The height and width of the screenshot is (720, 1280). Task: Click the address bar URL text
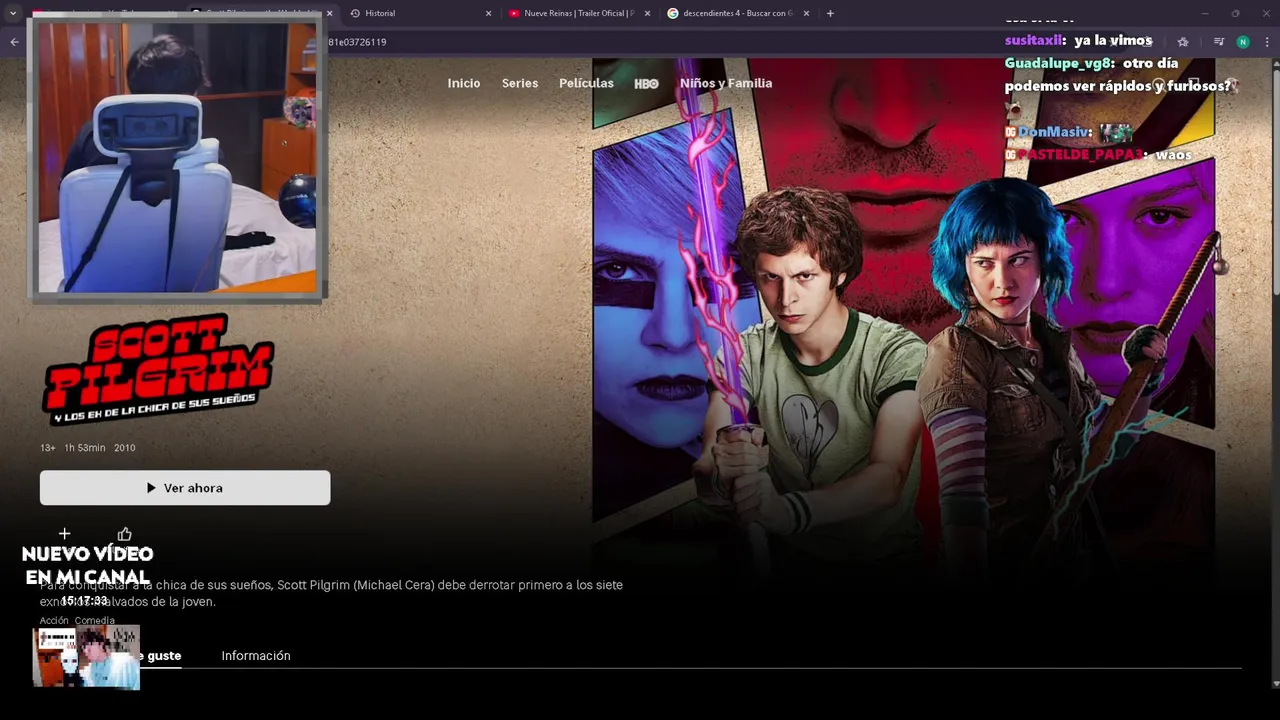point(357,42)
